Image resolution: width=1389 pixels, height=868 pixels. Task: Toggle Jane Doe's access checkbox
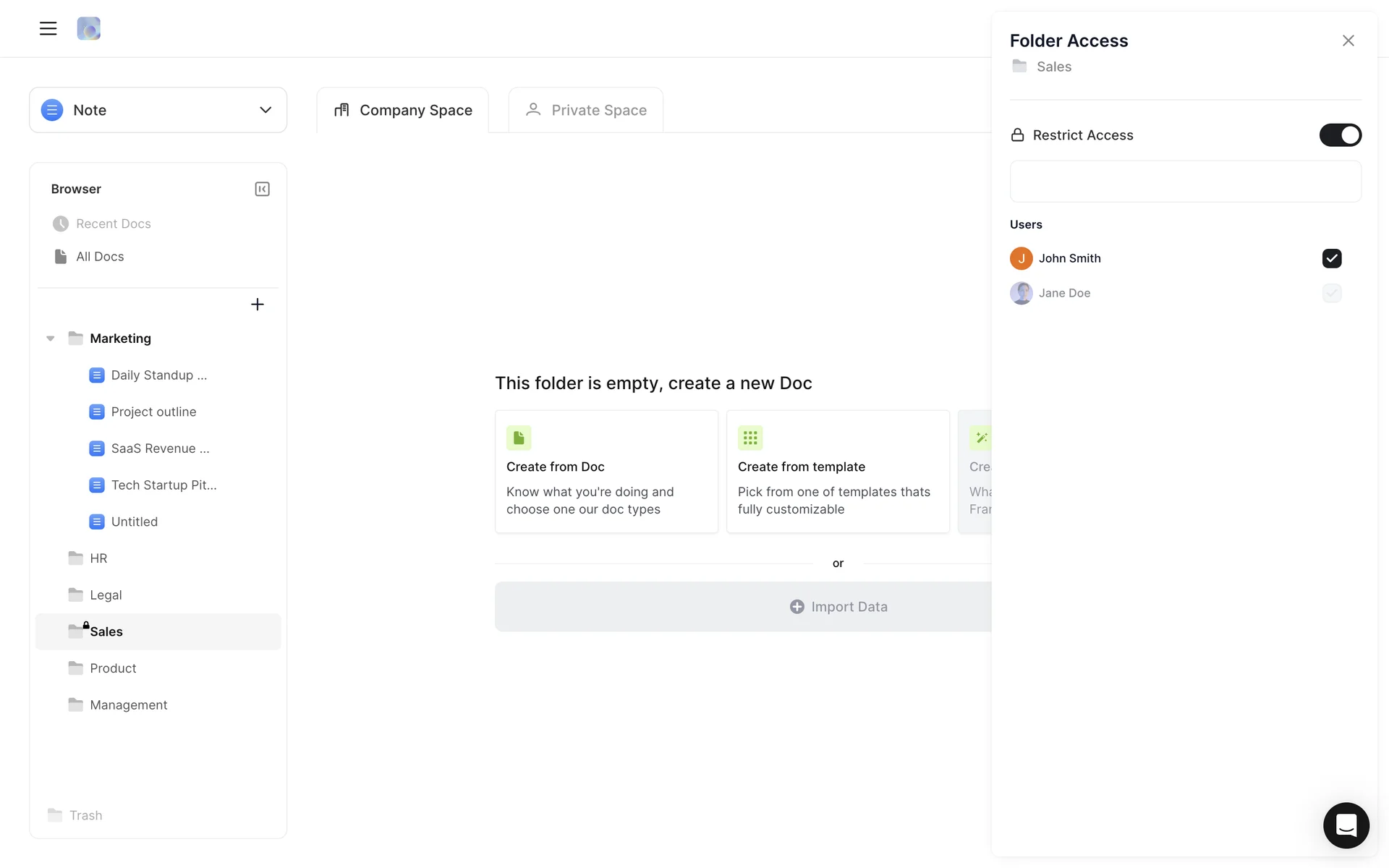pos(1331,293)
